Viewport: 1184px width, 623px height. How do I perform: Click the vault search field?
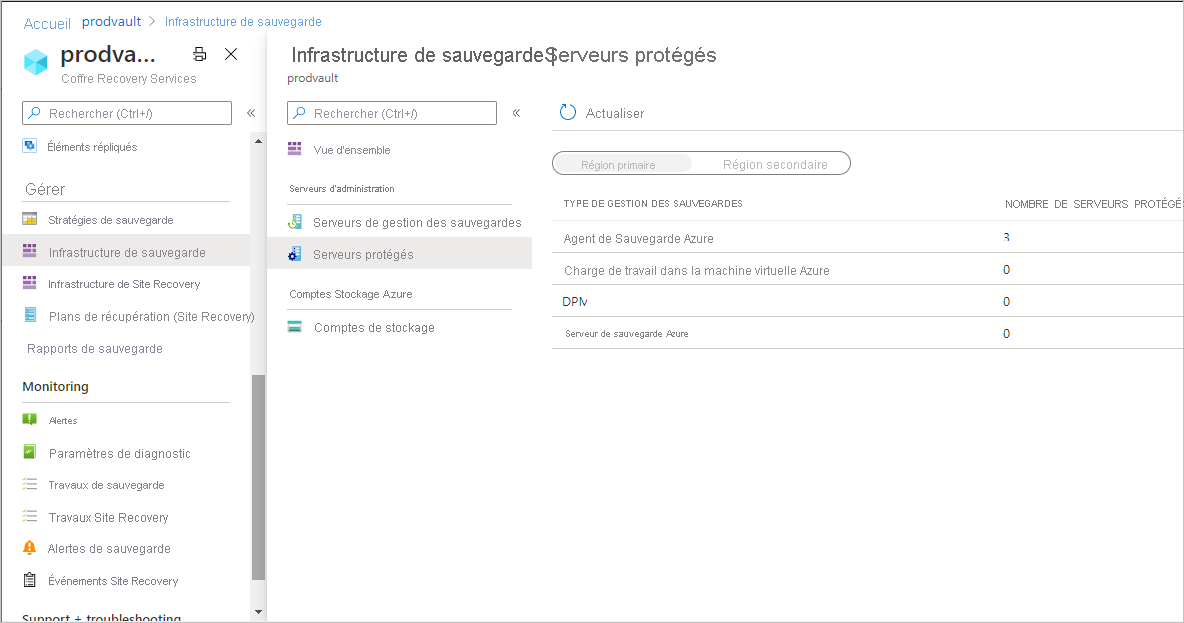tap(125, 113)
